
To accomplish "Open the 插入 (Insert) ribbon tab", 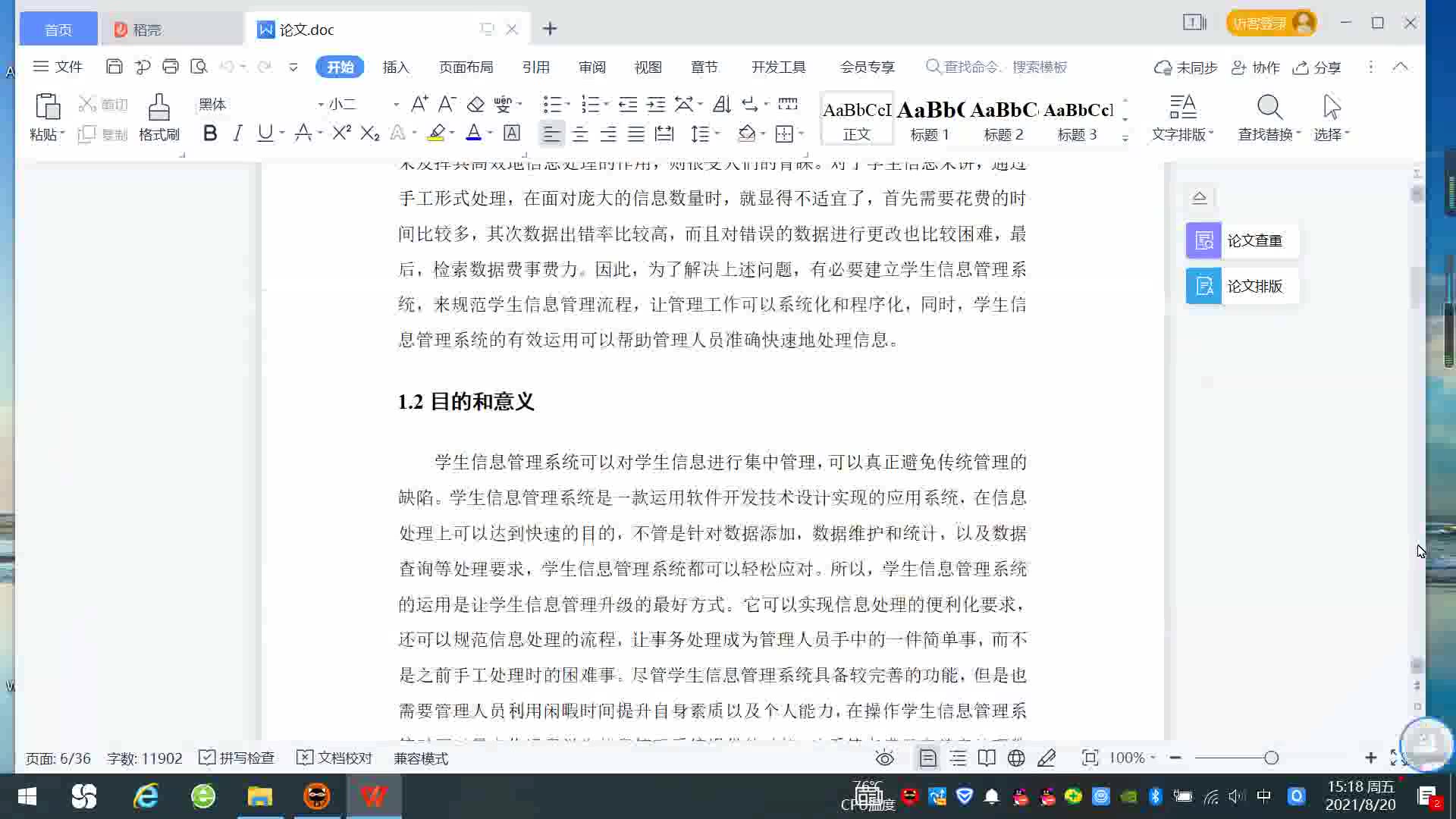I will tap(395, 67).
